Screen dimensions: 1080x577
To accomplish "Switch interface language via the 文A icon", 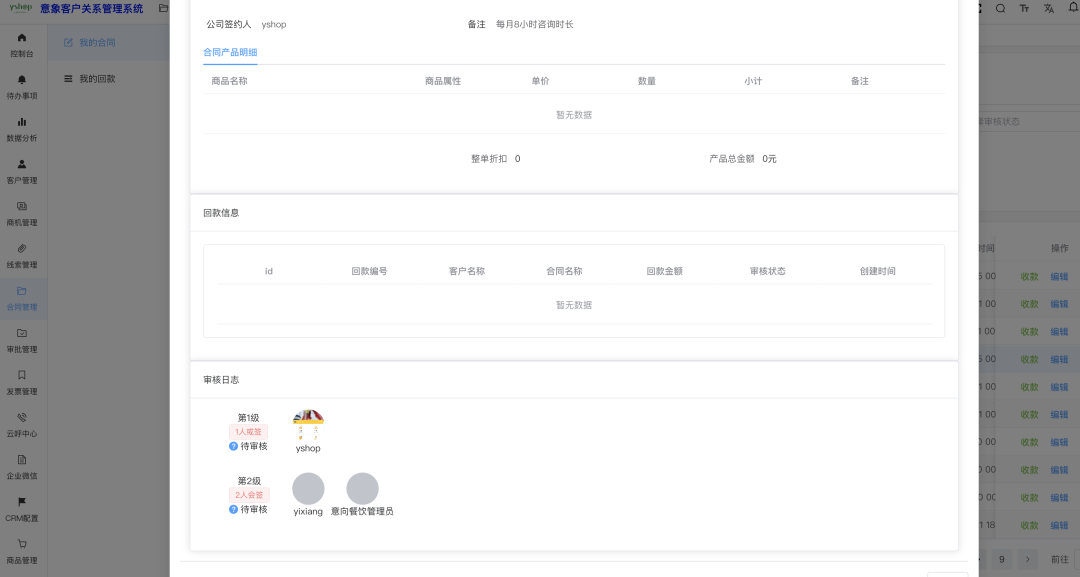I will click(1048, 8).
